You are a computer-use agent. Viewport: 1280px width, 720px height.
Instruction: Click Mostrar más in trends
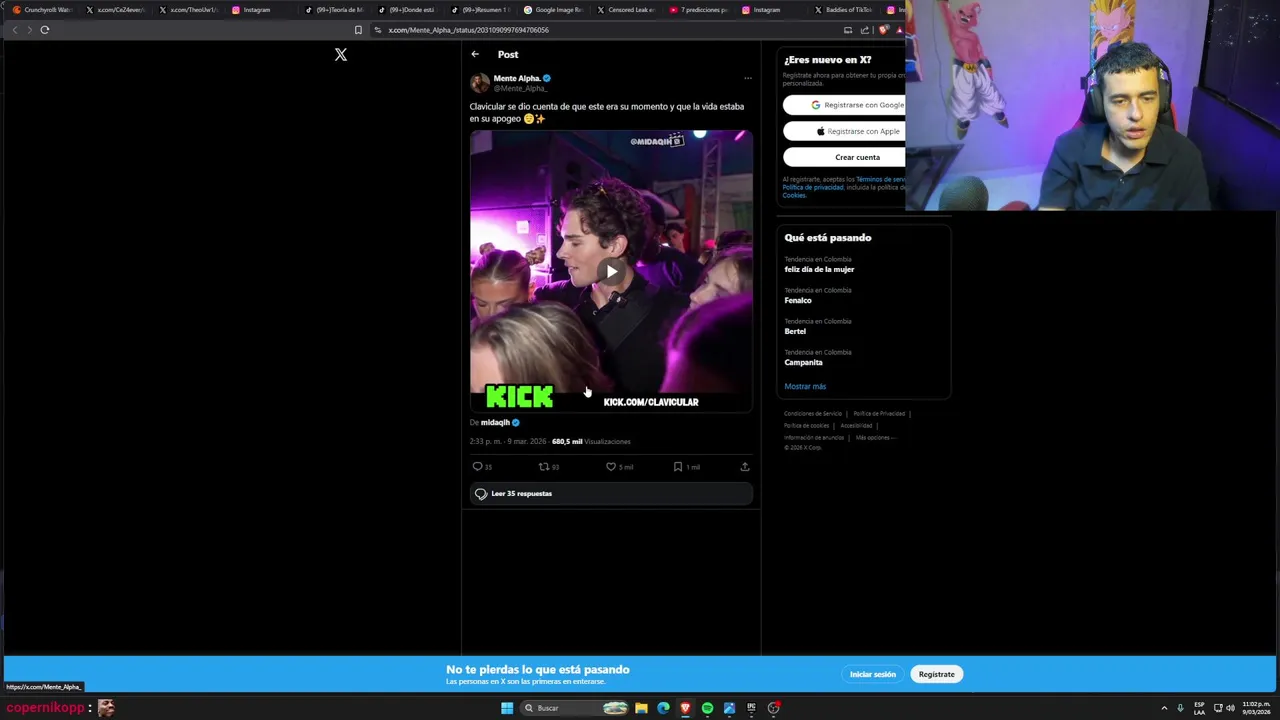click(805, 386)
